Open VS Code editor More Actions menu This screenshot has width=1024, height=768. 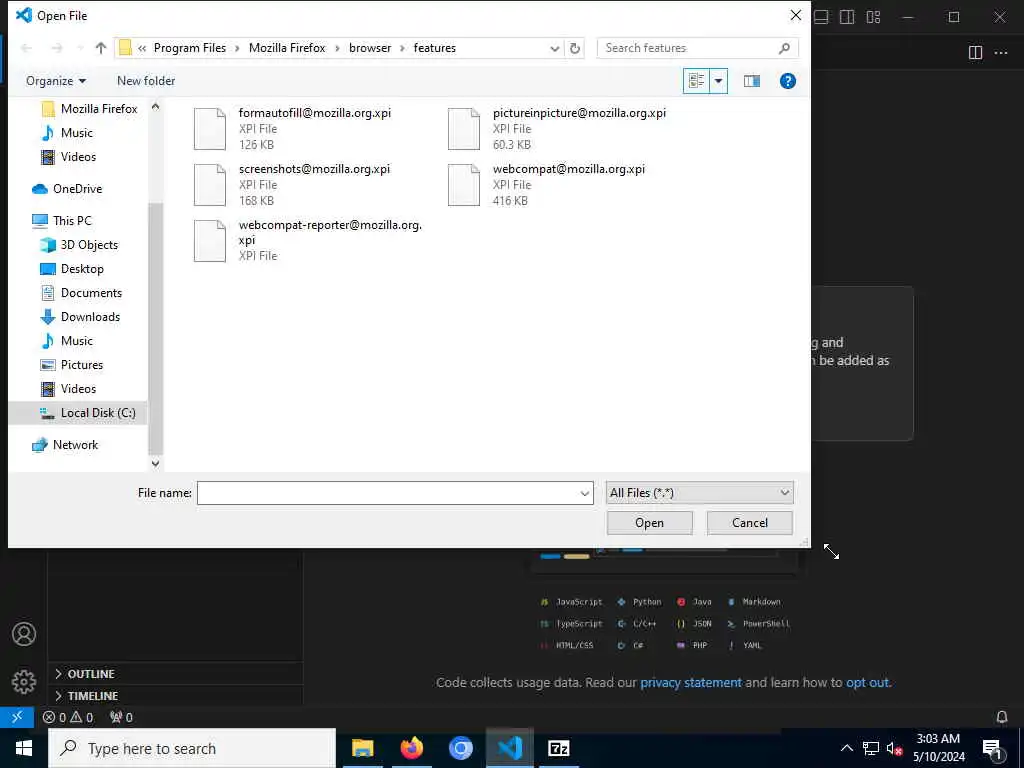1000,53
